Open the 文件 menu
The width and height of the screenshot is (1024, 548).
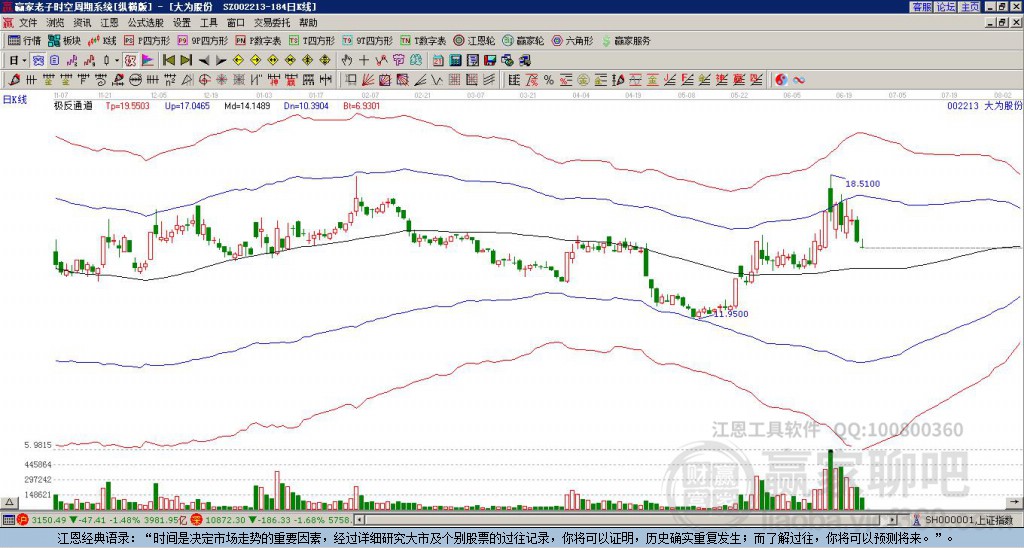pyautogui.click(x=28, y=23)
